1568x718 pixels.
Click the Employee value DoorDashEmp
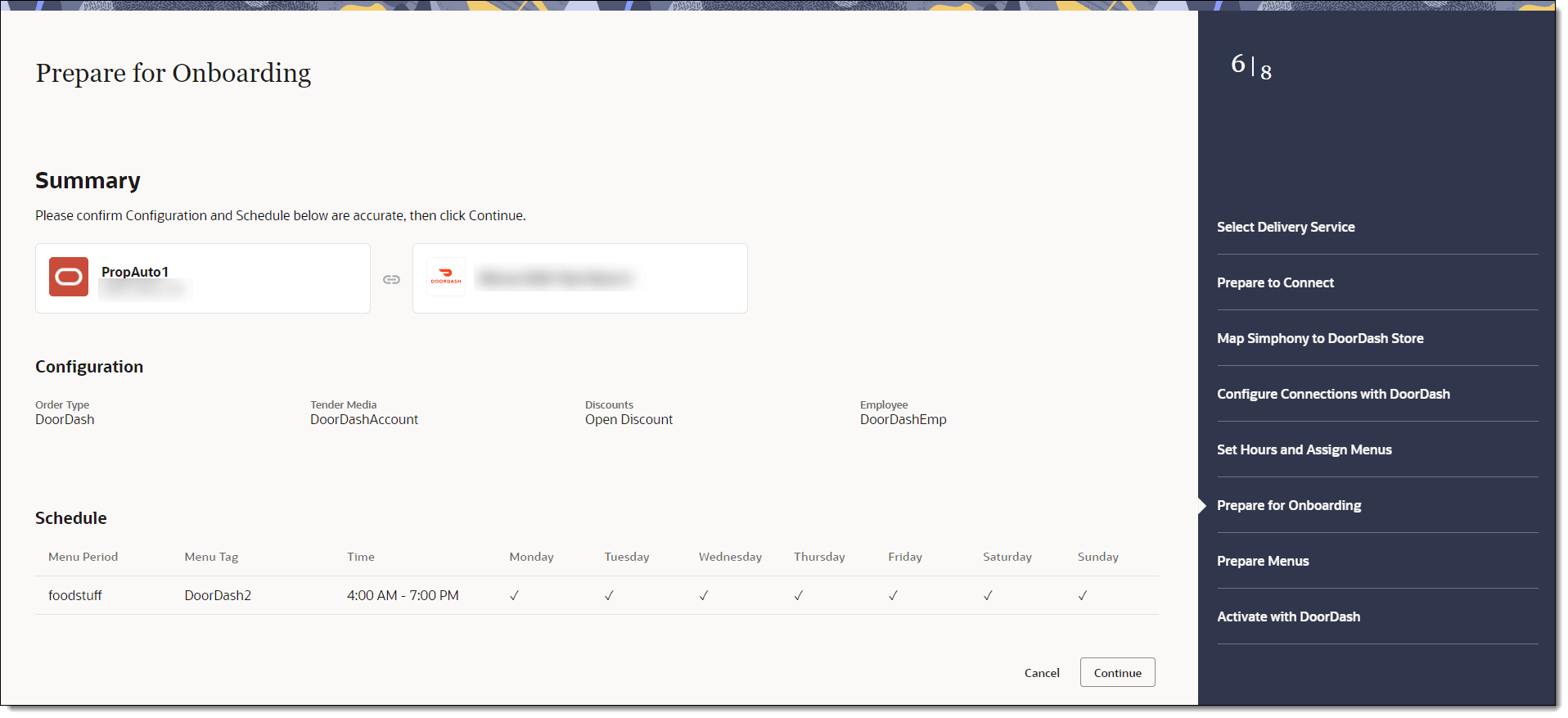click(903, 419)
